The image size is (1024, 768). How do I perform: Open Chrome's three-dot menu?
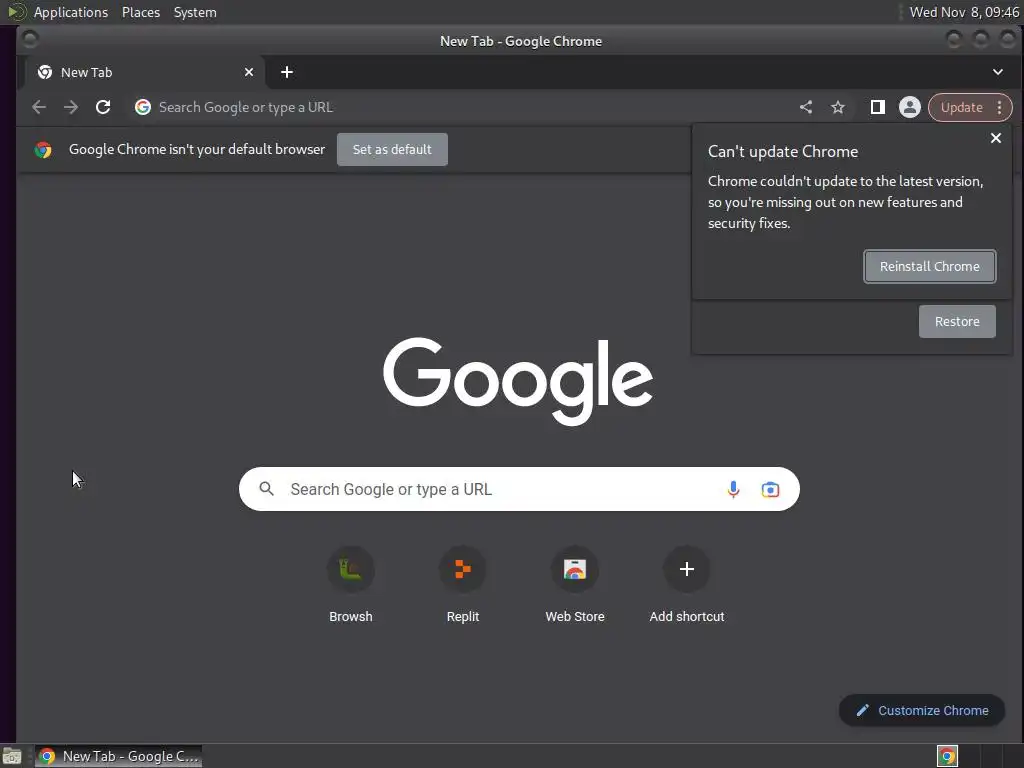point(1000,107)
